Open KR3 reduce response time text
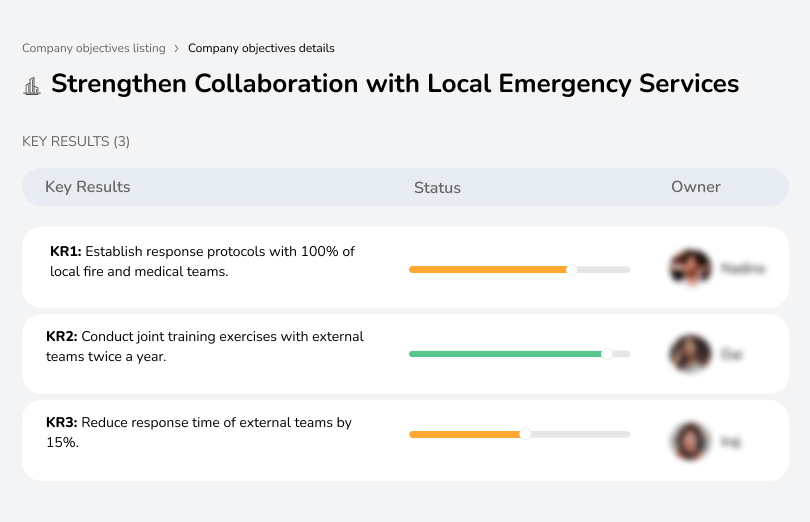This screenshot has height=522, width=810. pyautogui.click(x=199, y=432)
